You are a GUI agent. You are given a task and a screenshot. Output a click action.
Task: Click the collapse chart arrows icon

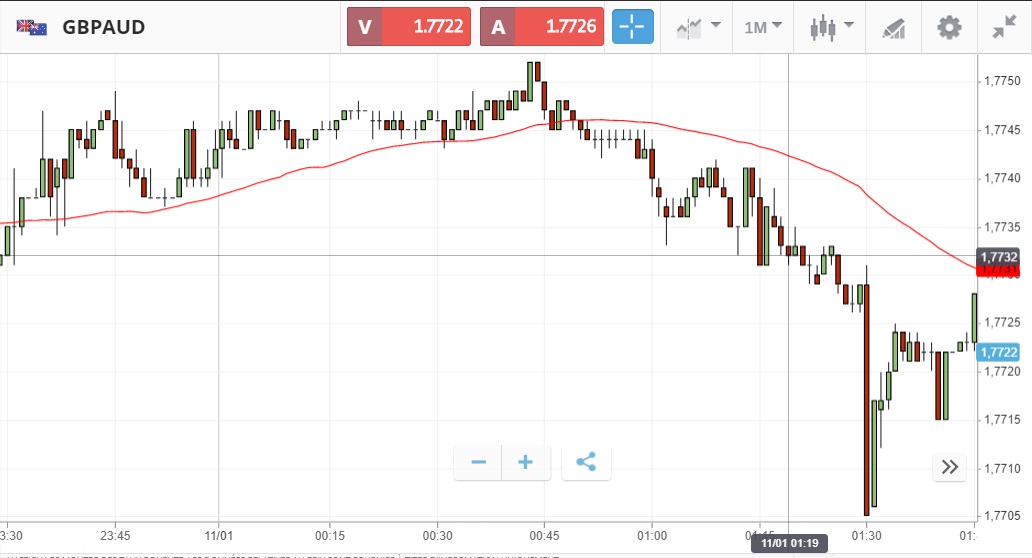coord(1003,27)
